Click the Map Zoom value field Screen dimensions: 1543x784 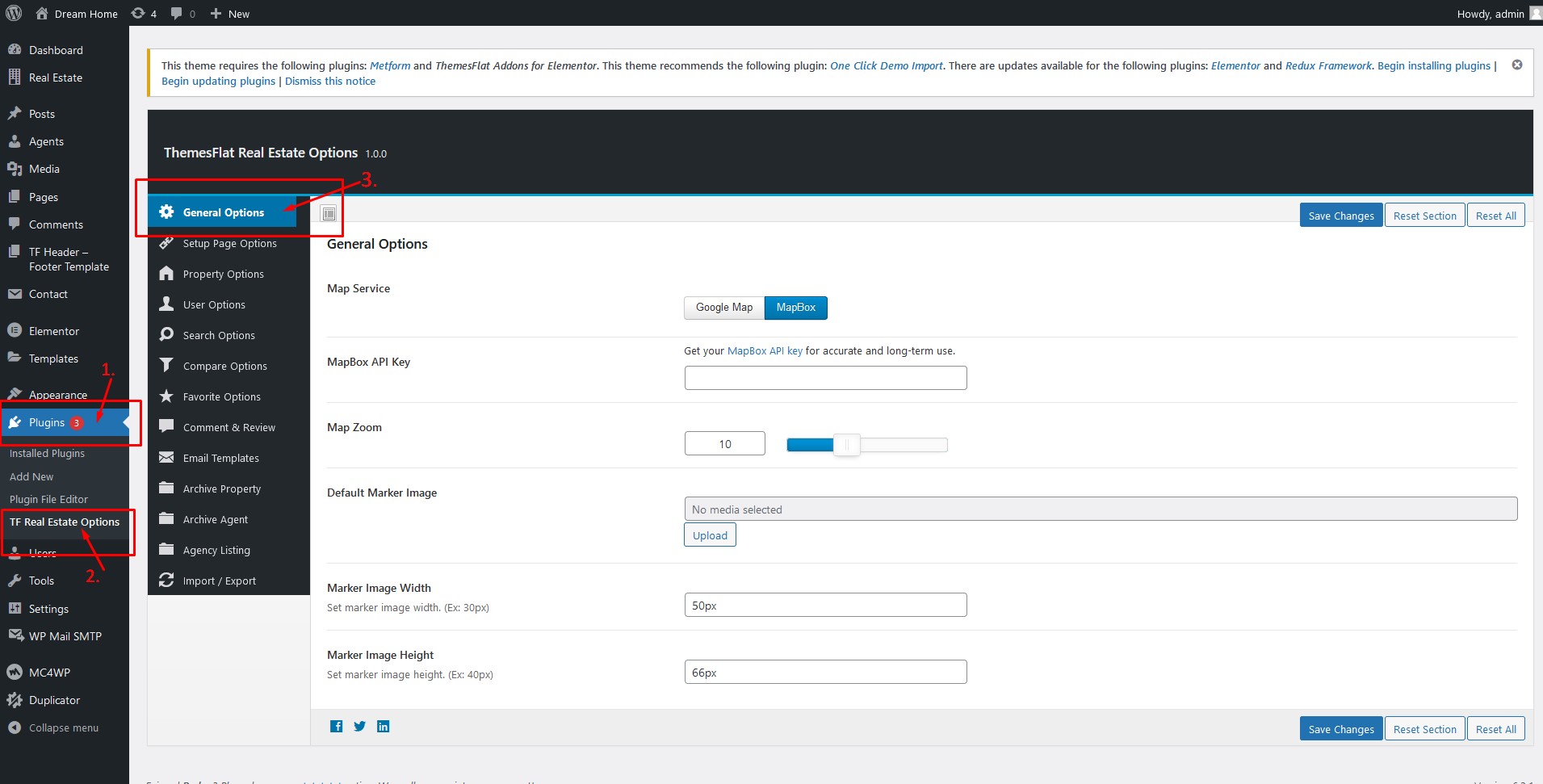pos(724,443)
